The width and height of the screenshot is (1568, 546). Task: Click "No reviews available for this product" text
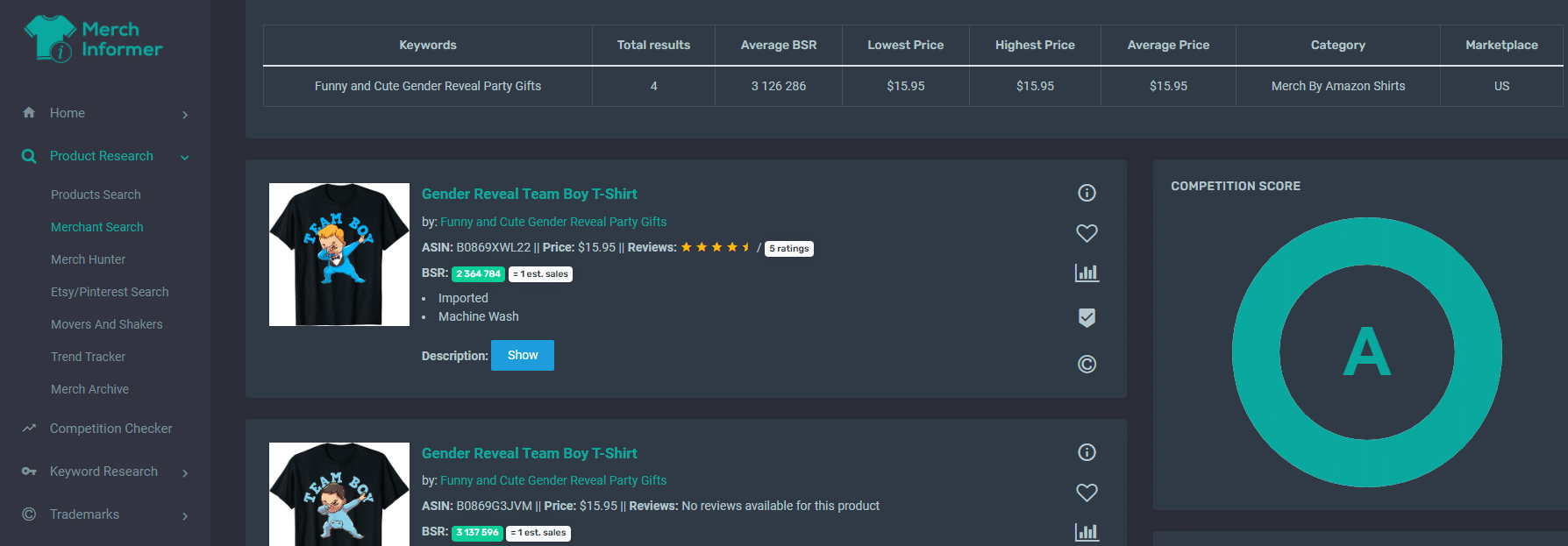(x=780, y=506)
